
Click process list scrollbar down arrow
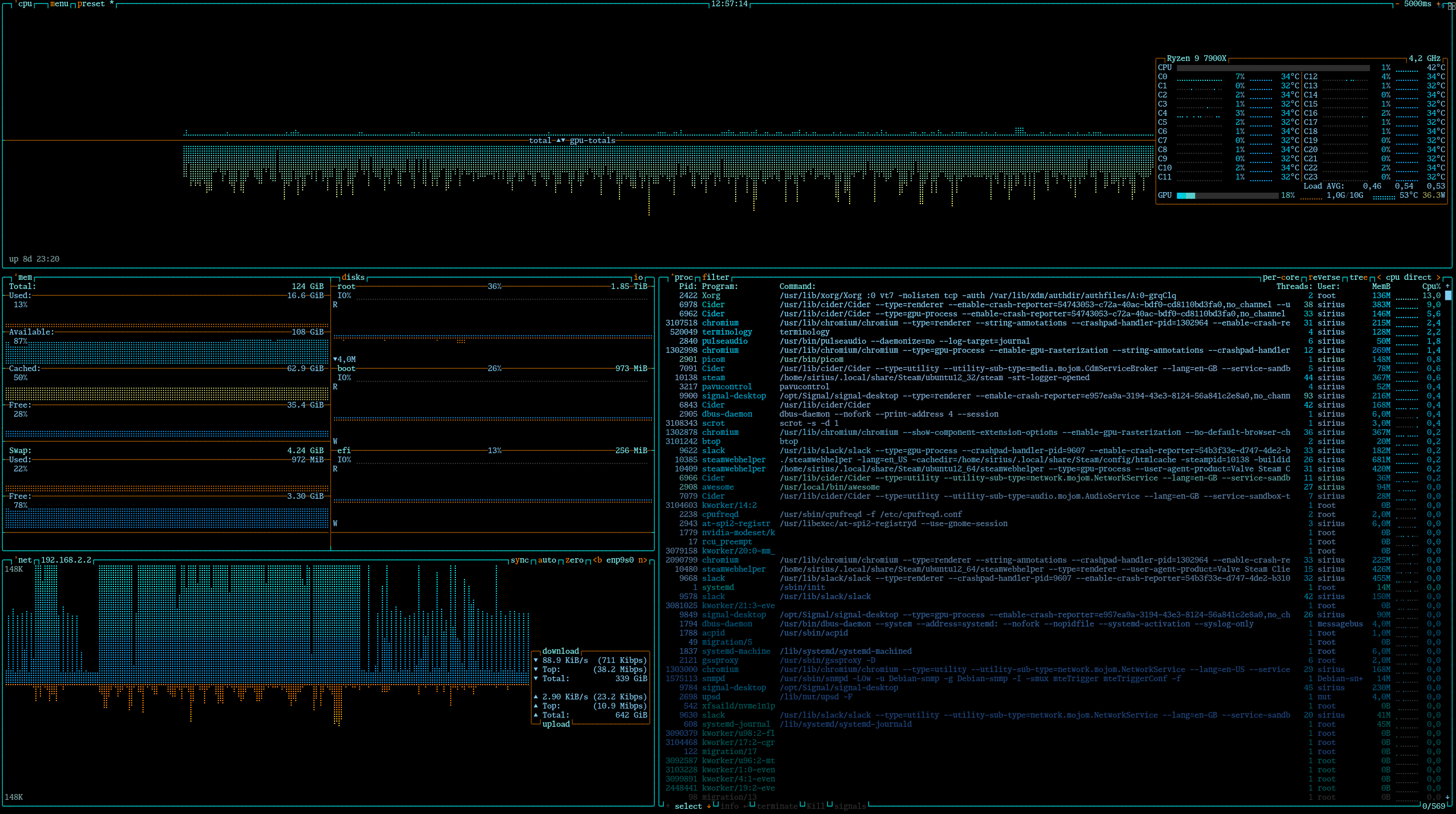[x=1447, y=797]
